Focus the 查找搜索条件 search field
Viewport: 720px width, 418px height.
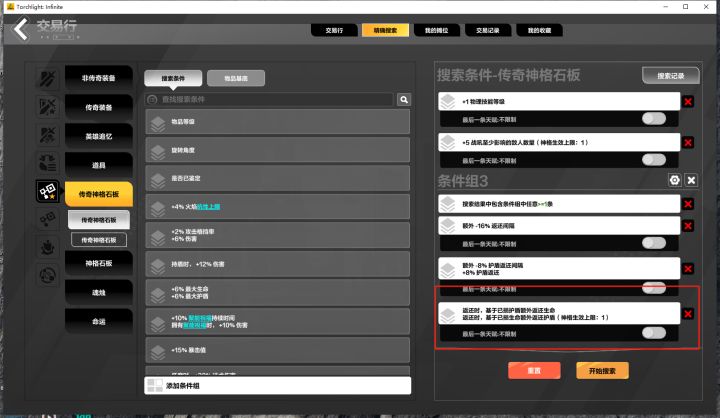pos(270,99)
